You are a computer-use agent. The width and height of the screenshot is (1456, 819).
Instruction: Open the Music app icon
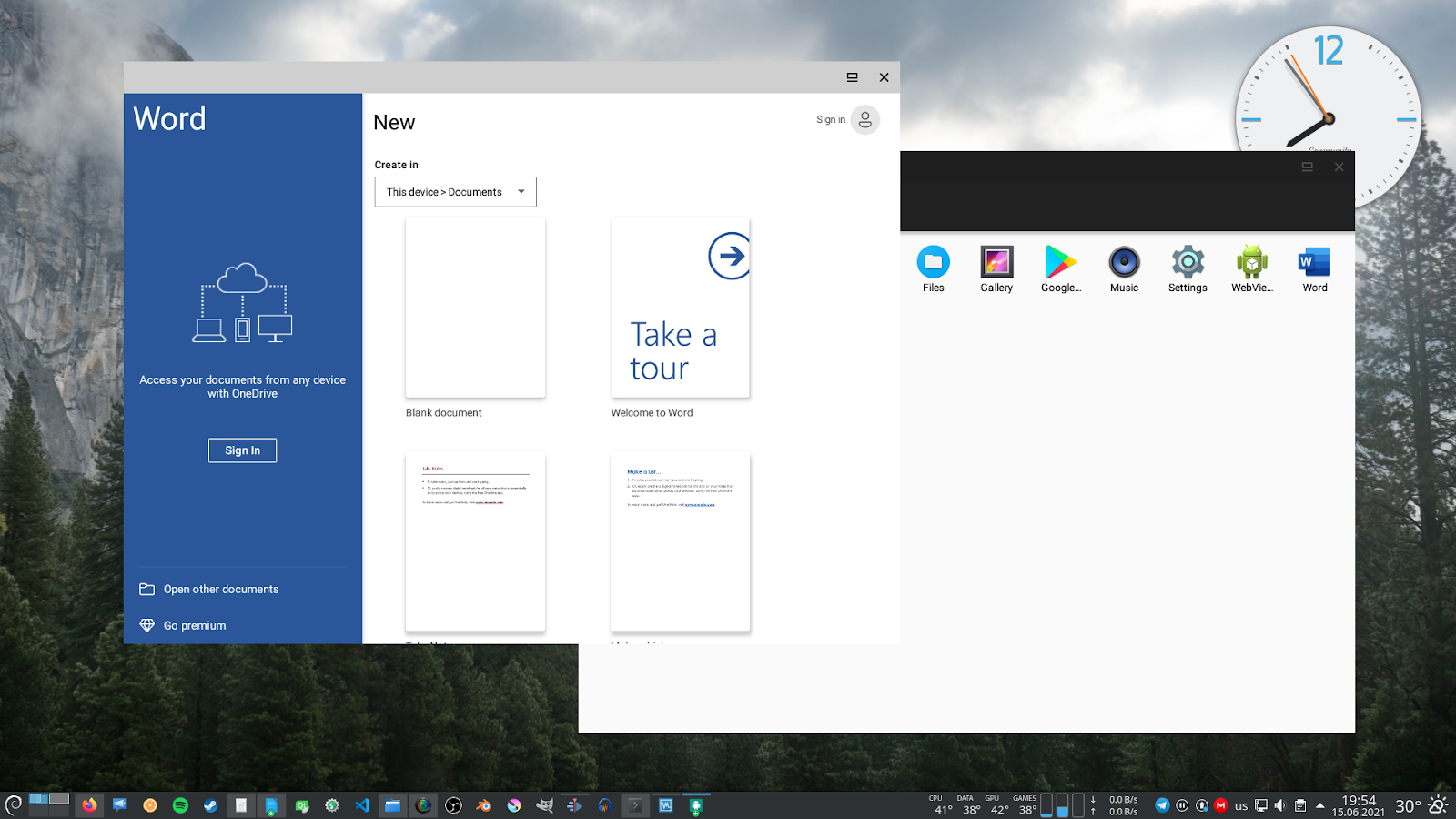click(1124, 262)
